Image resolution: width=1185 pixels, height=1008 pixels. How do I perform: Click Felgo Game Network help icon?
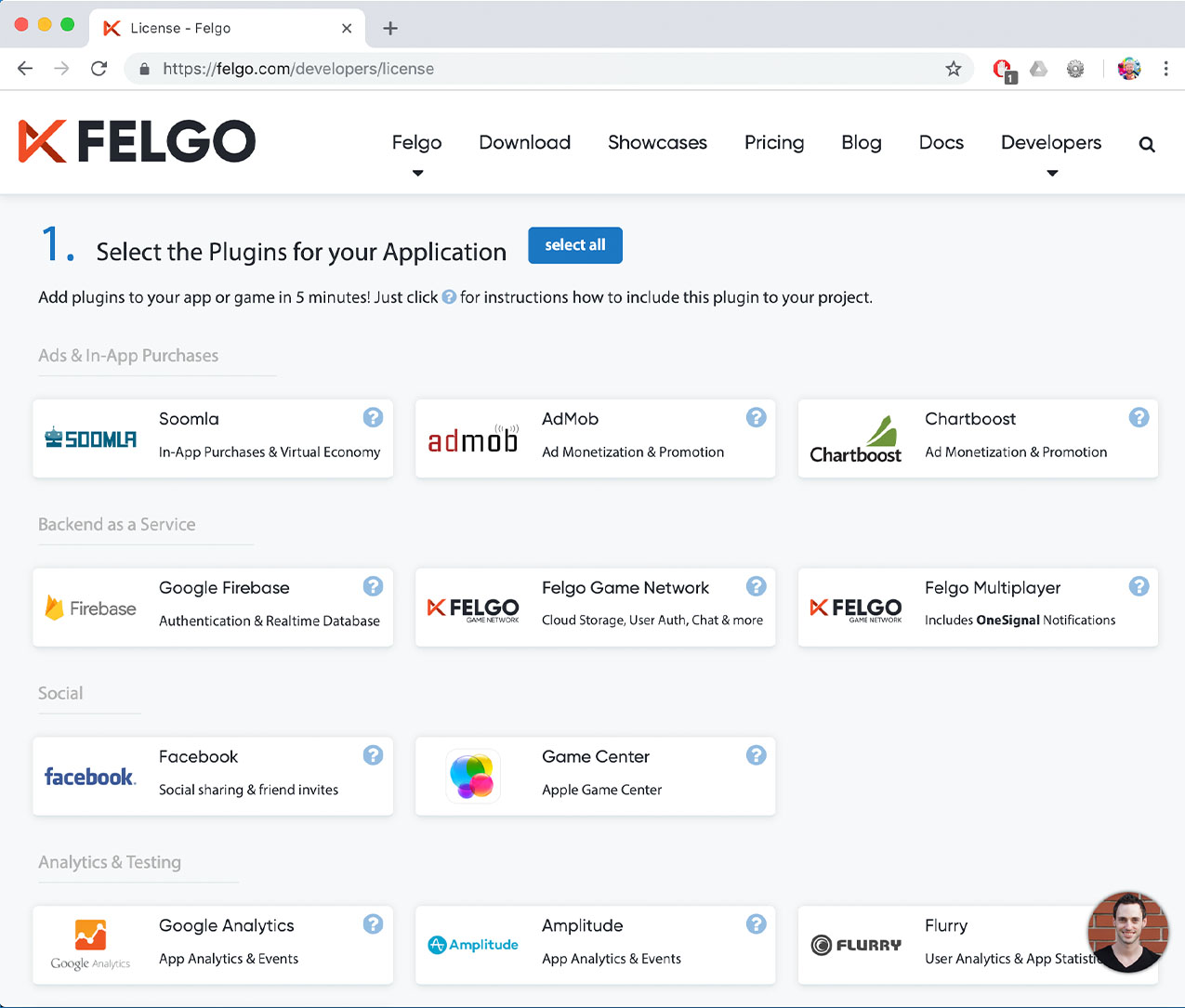coord(757,586)
